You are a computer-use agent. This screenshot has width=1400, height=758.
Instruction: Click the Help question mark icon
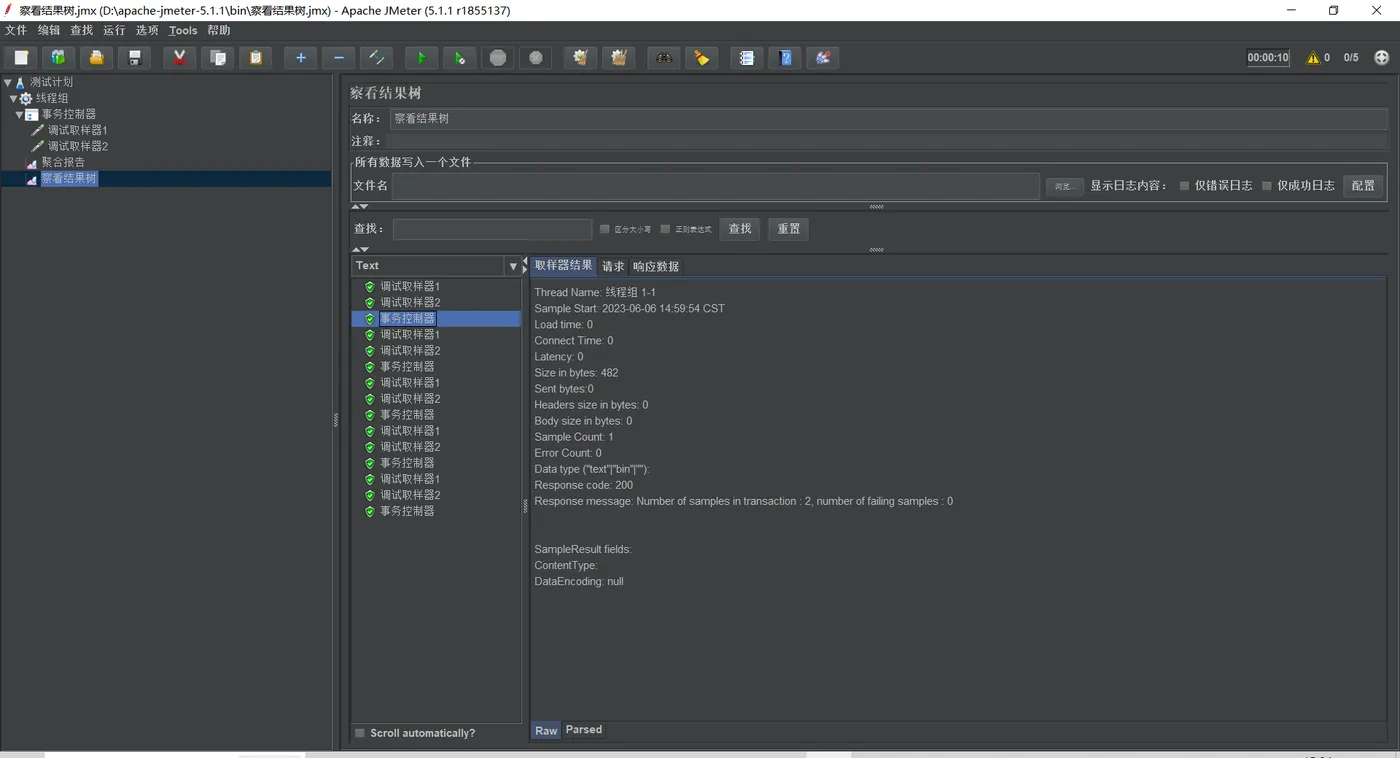tap(785, 58)
